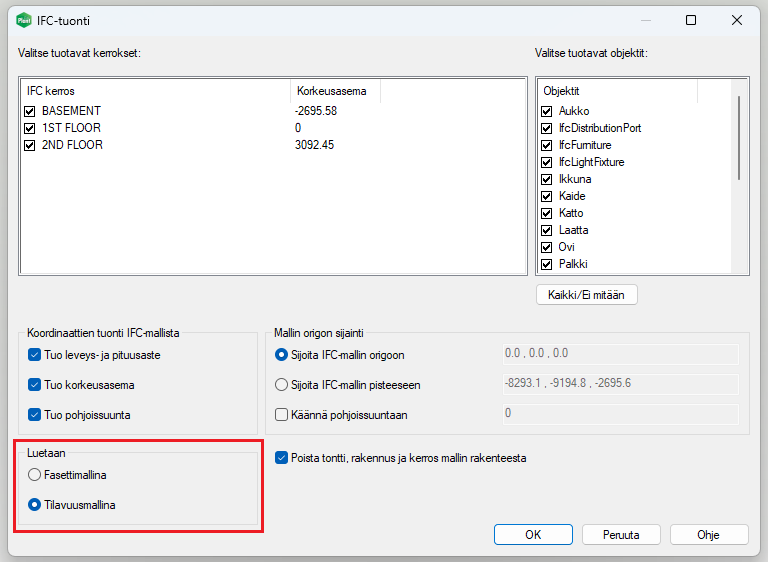Select Sijoita IFC-mallin pisteeseen radio button
Image resolution: width=768 pixels, height=562 pixels.
(x=281, y=385)
